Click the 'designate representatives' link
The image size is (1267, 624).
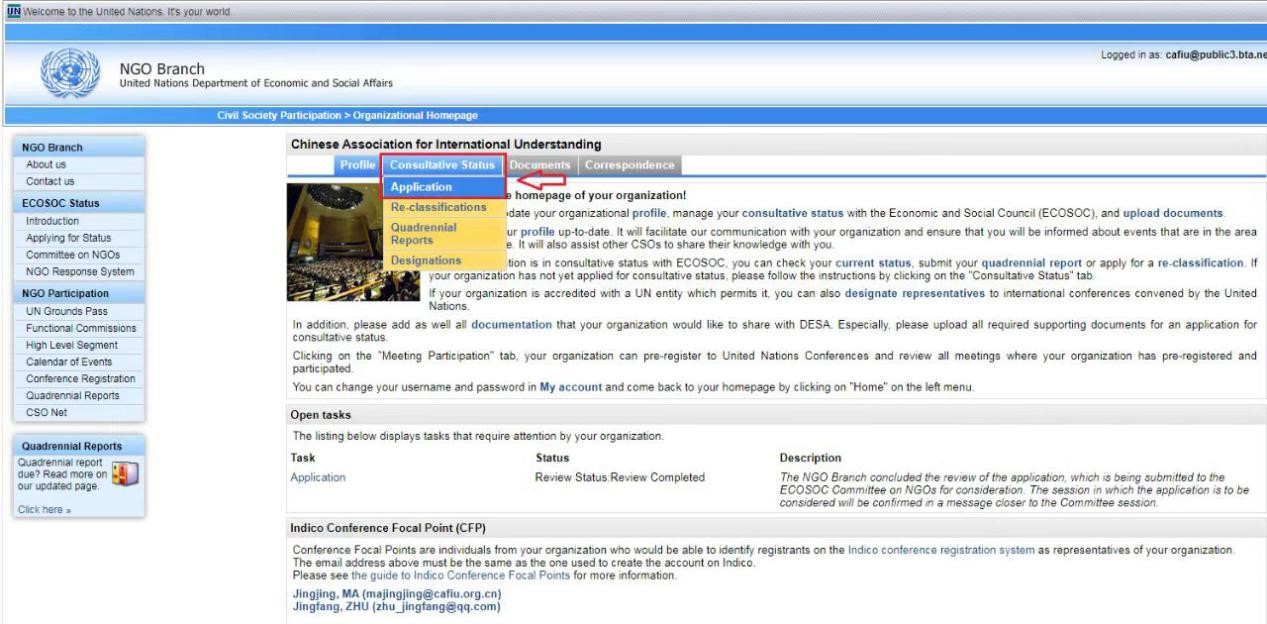point(916,293)
